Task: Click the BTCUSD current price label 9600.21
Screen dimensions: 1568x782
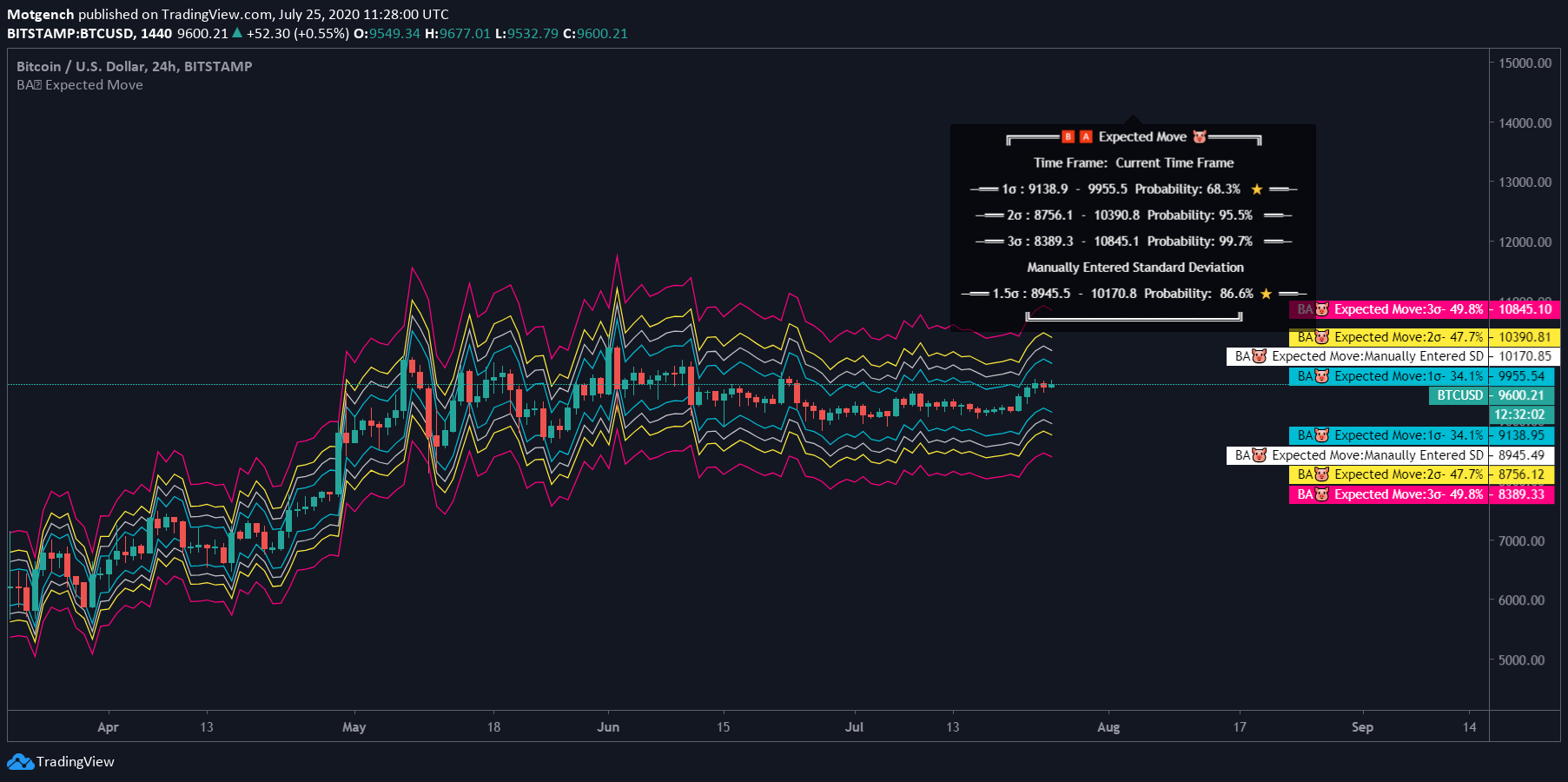Action: 1492,395
